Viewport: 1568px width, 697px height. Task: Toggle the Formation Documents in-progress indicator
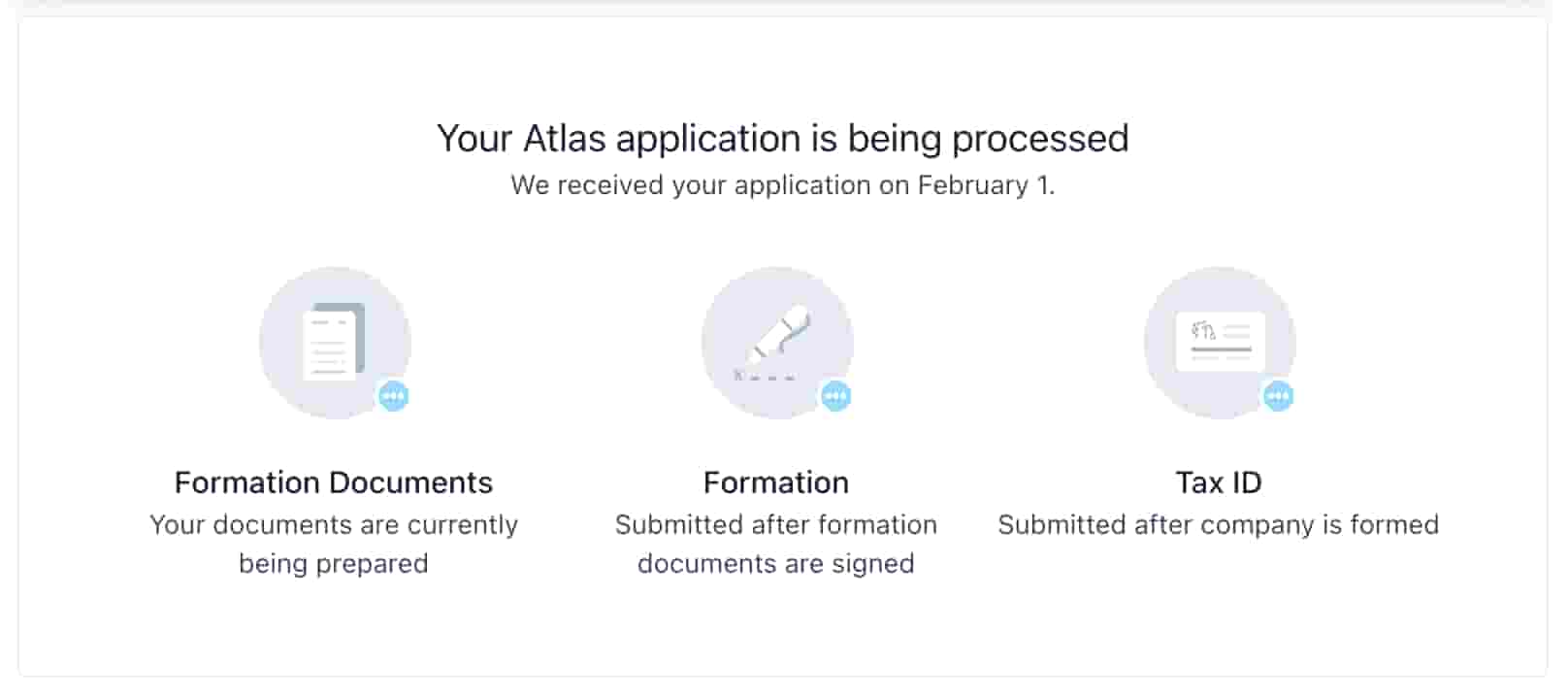[x=393, y=395]
